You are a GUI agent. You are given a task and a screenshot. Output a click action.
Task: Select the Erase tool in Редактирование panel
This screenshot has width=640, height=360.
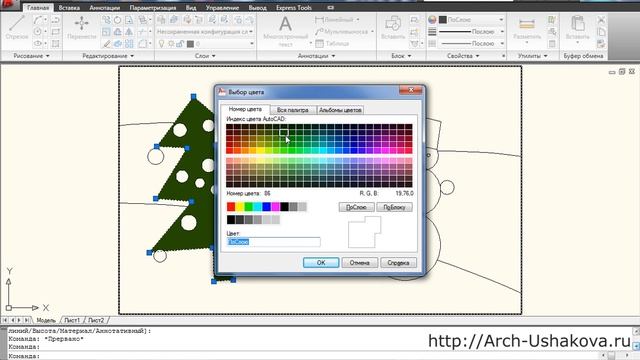[x=106, y=43]
